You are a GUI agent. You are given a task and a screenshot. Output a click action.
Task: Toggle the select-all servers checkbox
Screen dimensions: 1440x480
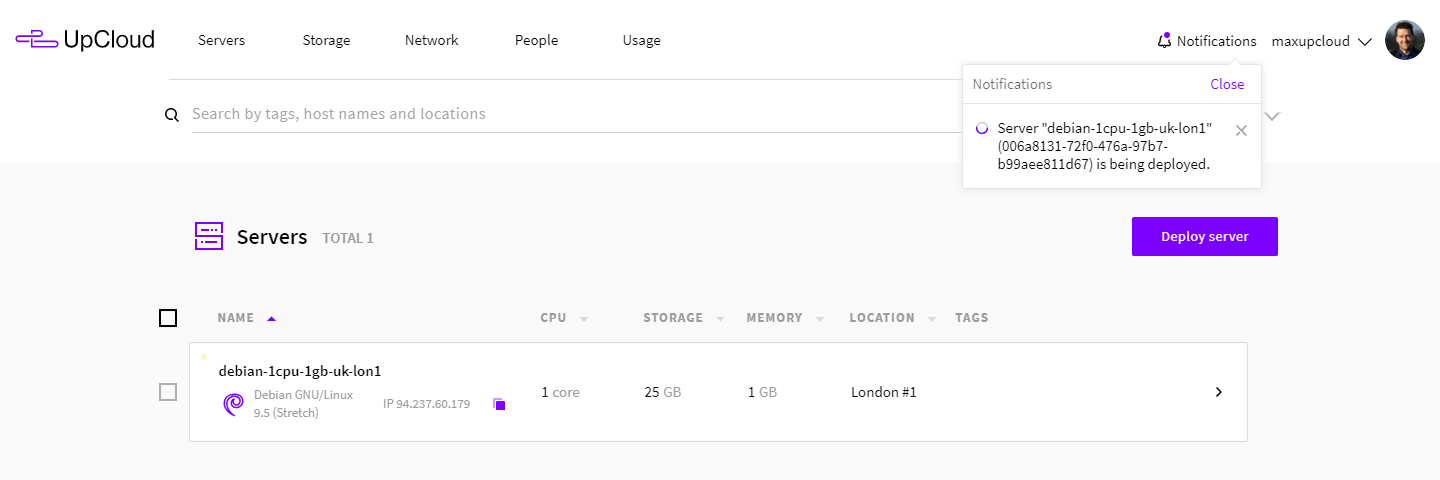(168, 318)
